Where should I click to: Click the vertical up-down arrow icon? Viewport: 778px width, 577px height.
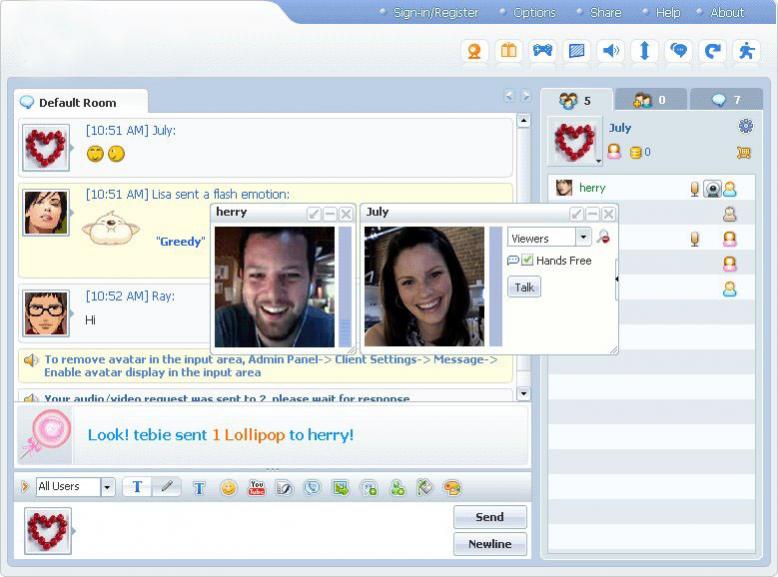(645, 51)
